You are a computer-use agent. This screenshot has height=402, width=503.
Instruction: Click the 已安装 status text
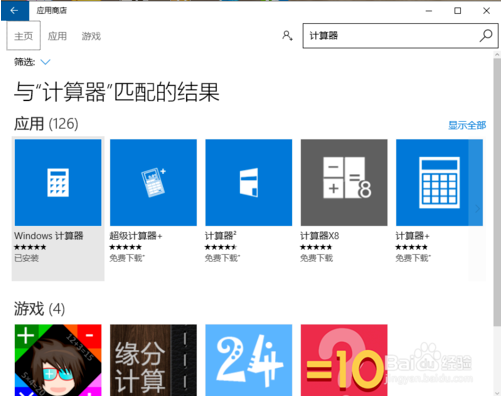pyautogui.click(x=26, y=258)
